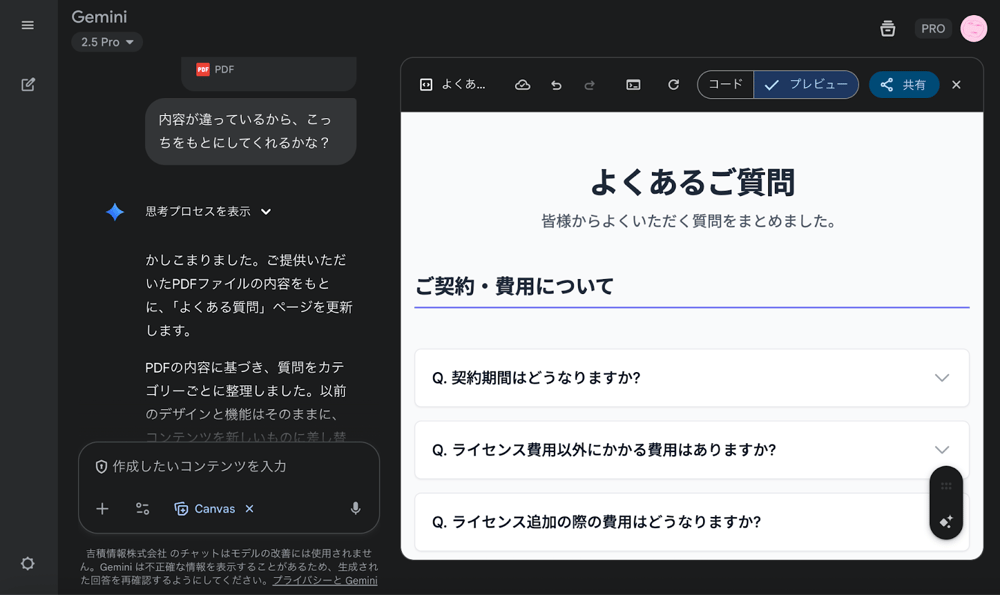The width and height of the screenshot is (1000, 595).
Task: Open the tools picker beside the plus icon
Action: point(142,509)
